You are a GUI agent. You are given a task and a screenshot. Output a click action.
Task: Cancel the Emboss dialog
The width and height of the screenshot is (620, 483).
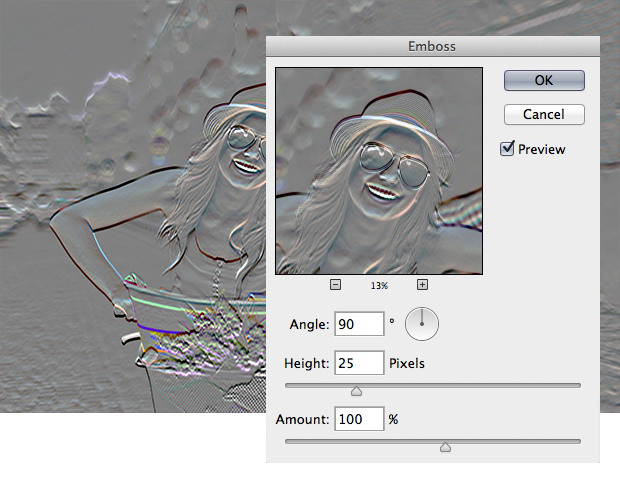click(544, 115)
